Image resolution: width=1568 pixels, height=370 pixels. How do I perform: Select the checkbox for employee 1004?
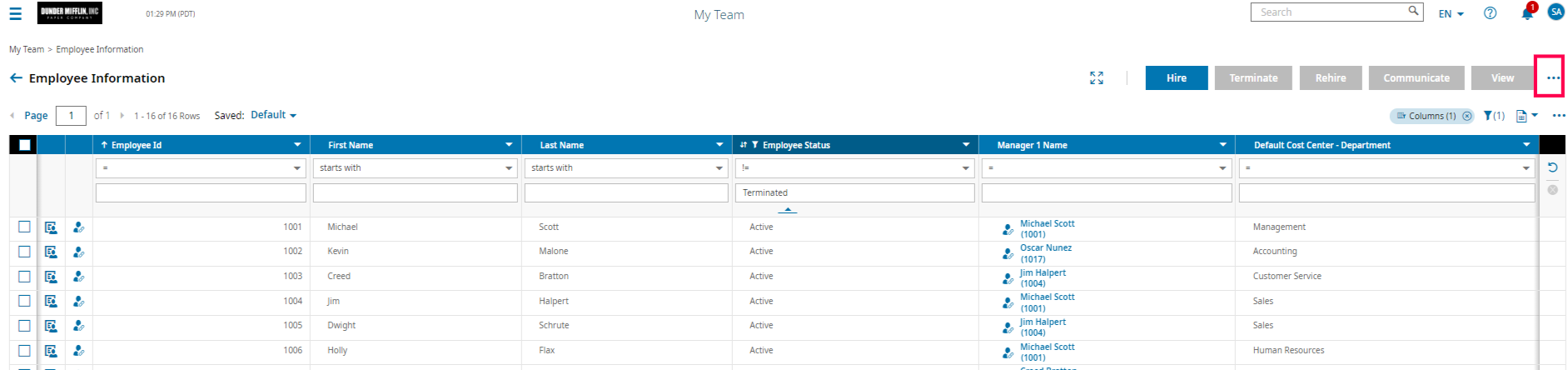point(24,301)
